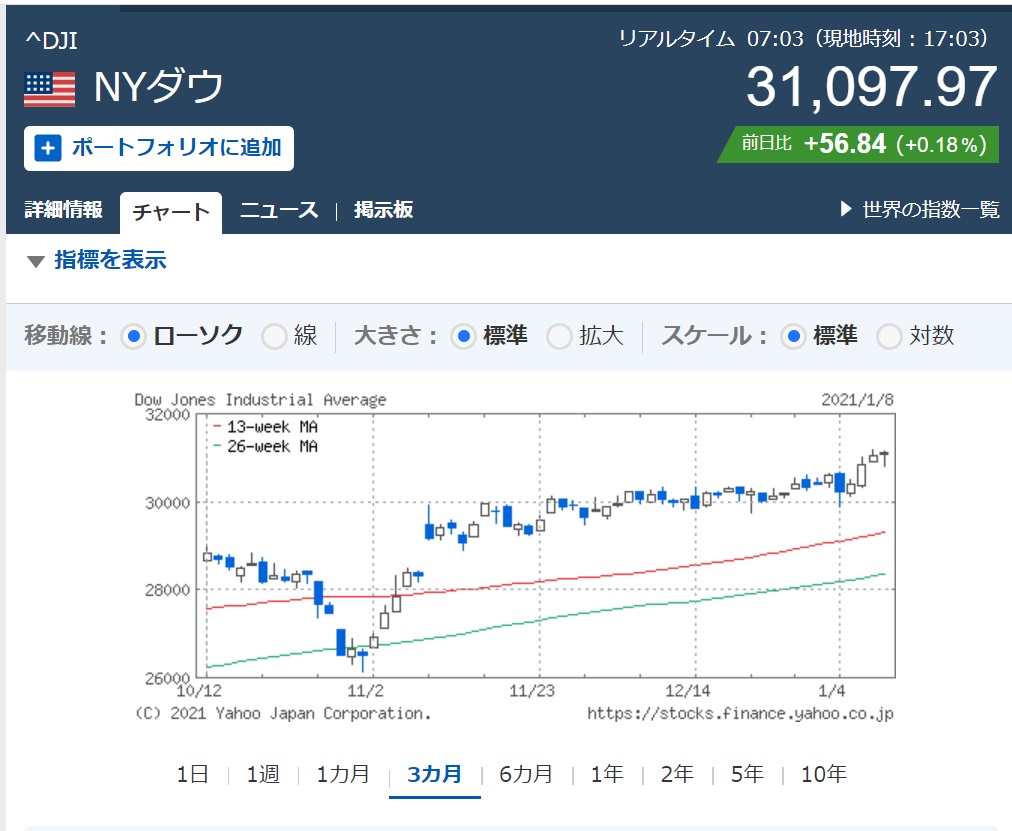Click the arrow icon before 世界の指数一覧
The height and width of the screenshot is (831, 1012).
click(x=846, y=209)
